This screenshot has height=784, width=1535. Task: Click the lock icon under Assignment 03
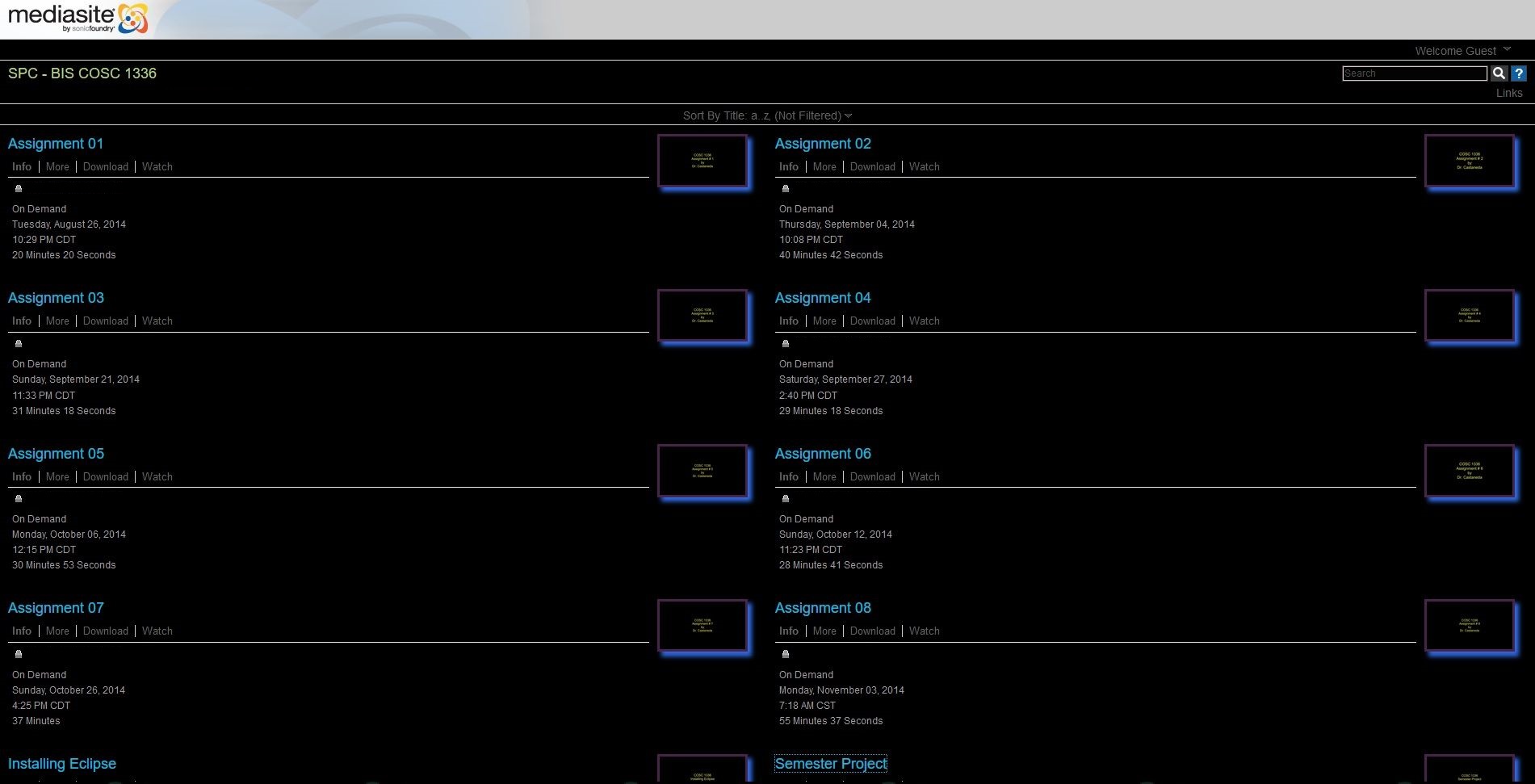click(19, 344)
